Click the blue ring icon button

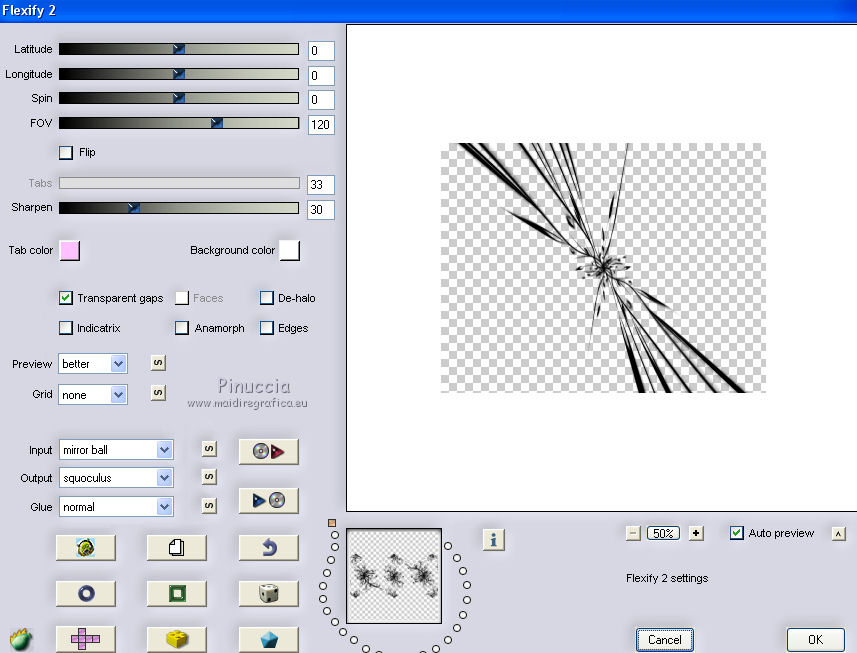[x=86, y=593]
